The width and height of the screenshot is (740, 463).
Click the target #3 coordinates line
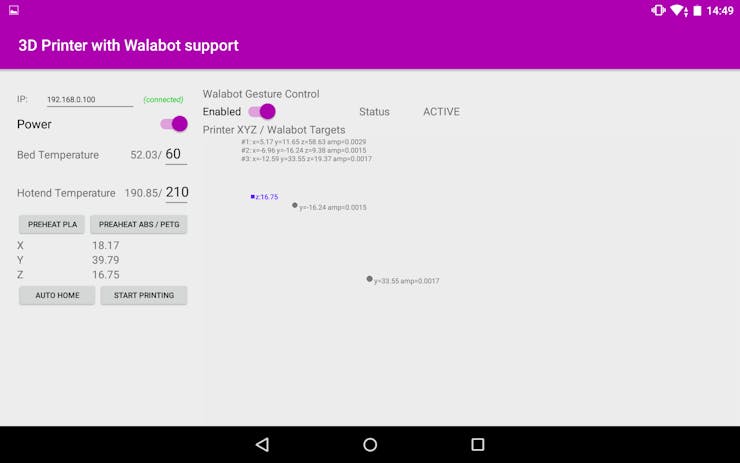[x=306, y=159]
